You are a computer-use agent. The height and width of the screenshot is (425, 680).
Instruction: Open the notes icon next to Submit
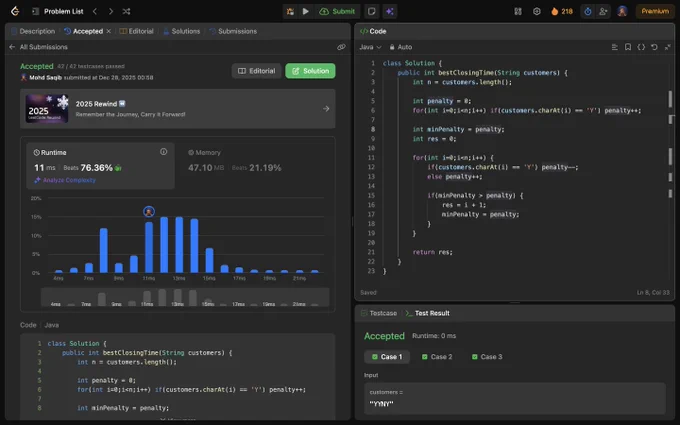pos(372,11)
